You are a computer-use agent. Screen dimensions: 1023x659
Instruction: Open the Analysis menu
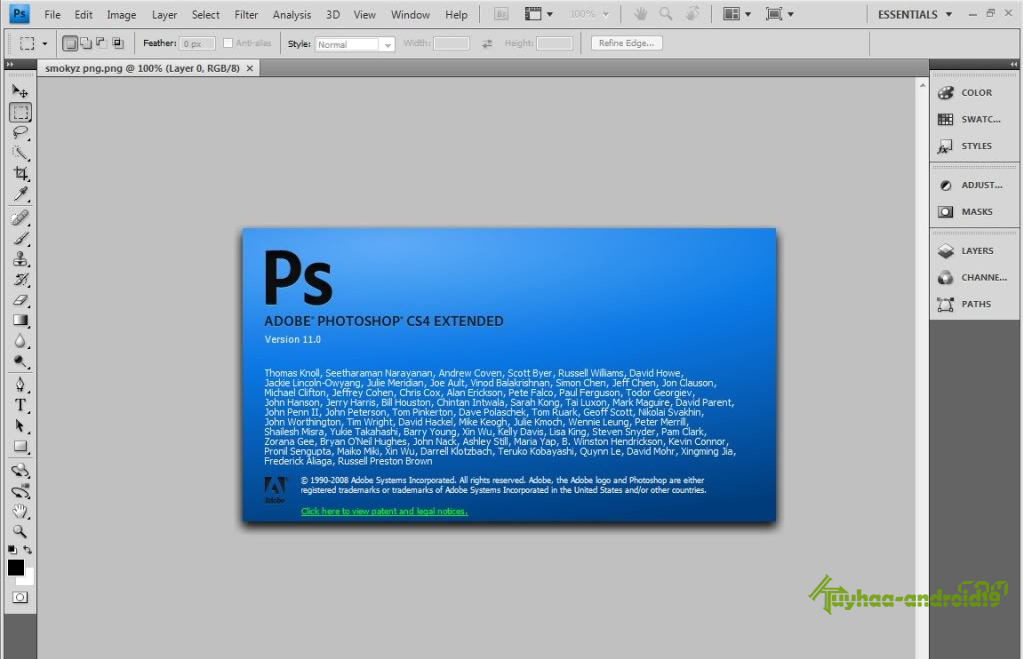(292, 14)
